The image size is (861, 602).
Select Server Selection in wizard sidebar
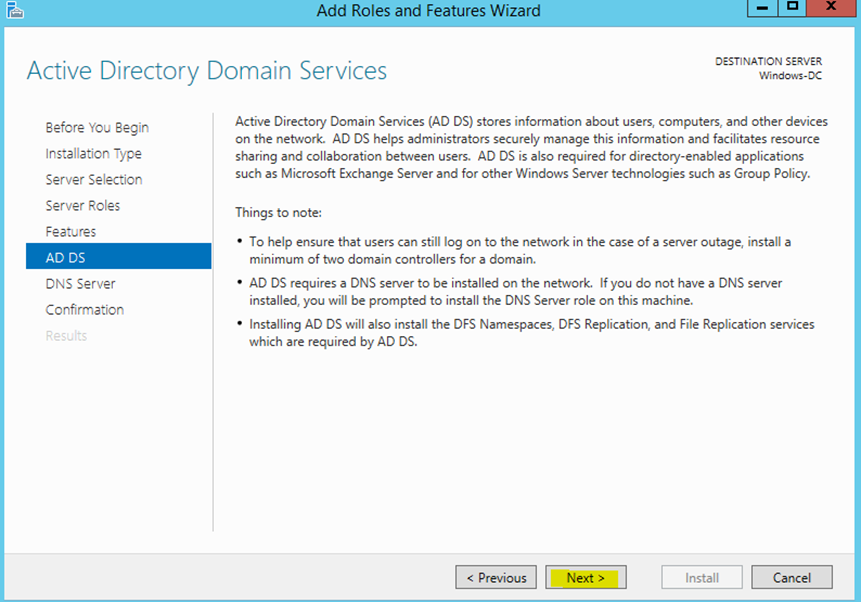coord(93,180)
